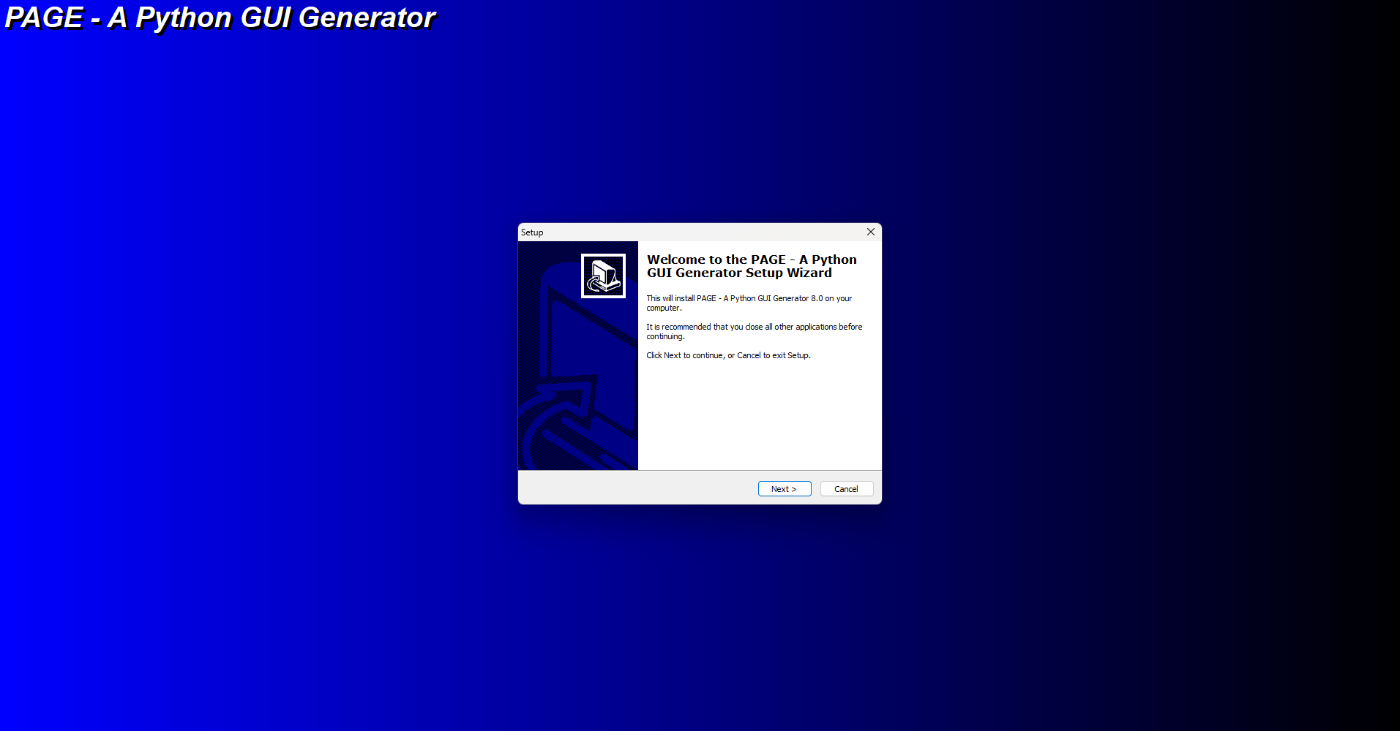
Task: Click the 'It is recommended' paragraph
Action: [754, 331]
